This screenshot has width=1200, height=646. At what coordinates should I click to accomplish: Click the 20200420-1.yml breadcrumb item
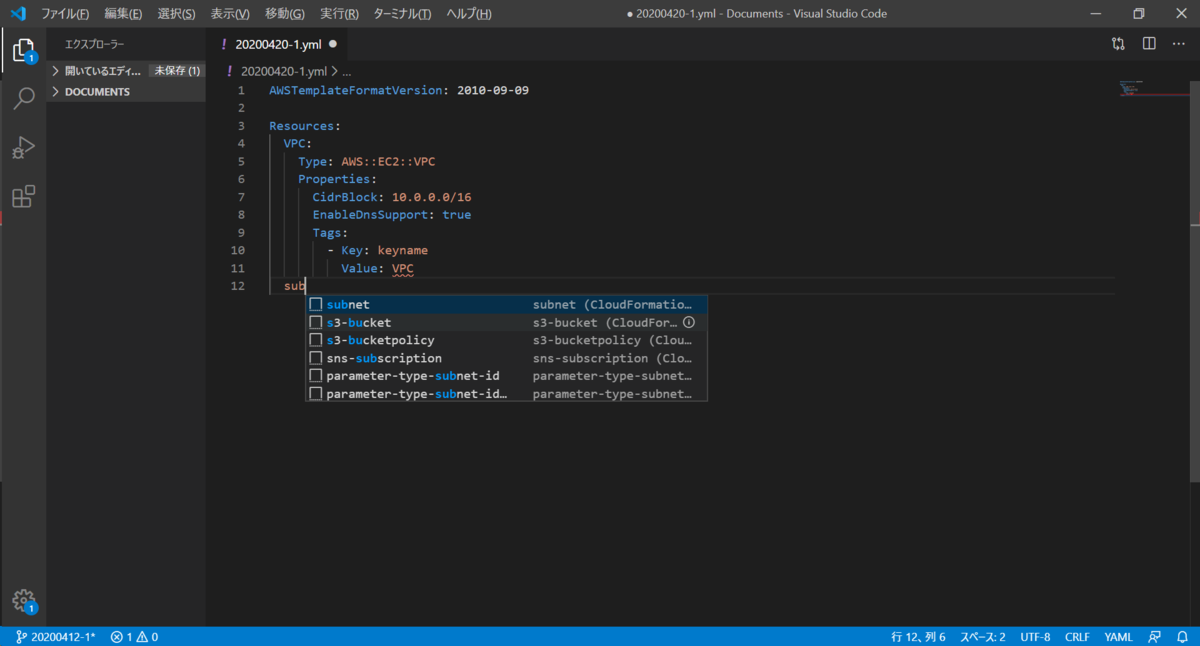click(284, 72)
